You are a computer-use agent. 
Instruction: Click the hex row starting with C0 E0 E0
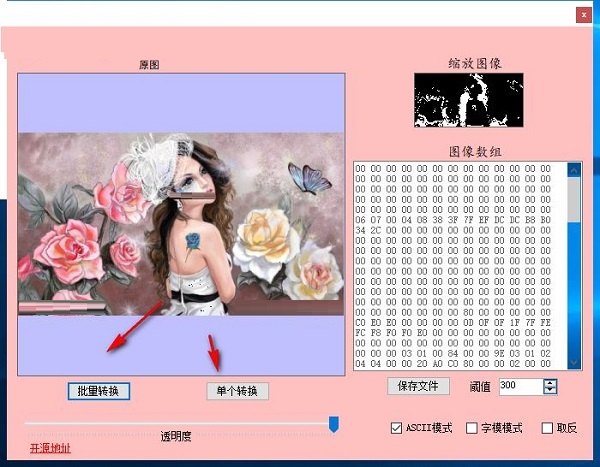[453, 323]
